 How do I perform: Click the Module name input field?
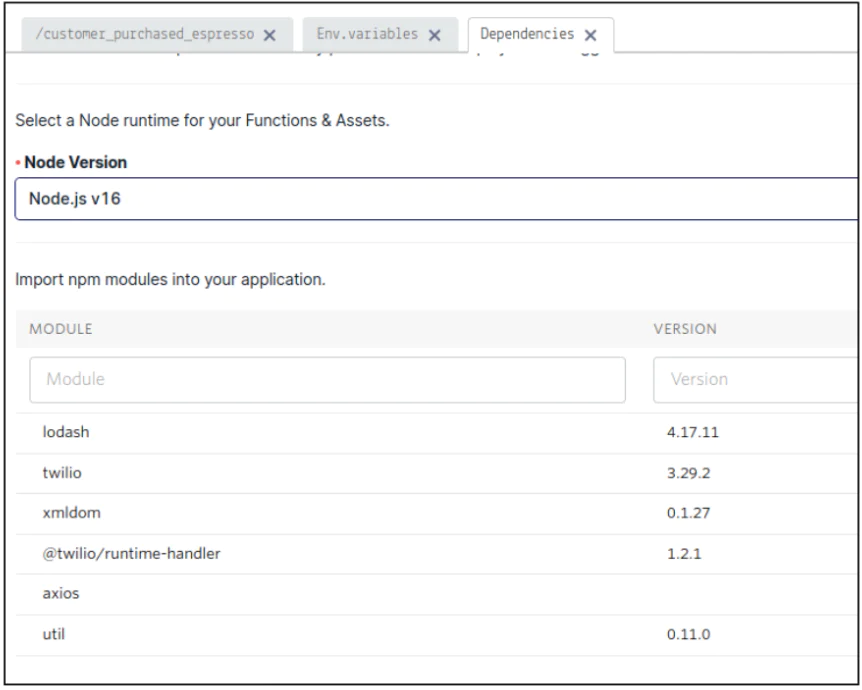pos(327,380)
